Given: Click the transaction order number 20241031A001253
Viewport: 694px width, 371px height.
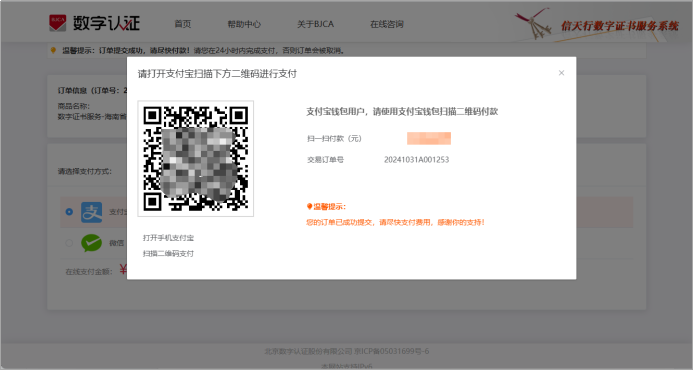Looking at the screenshot, I should click(x=416, y=160).
